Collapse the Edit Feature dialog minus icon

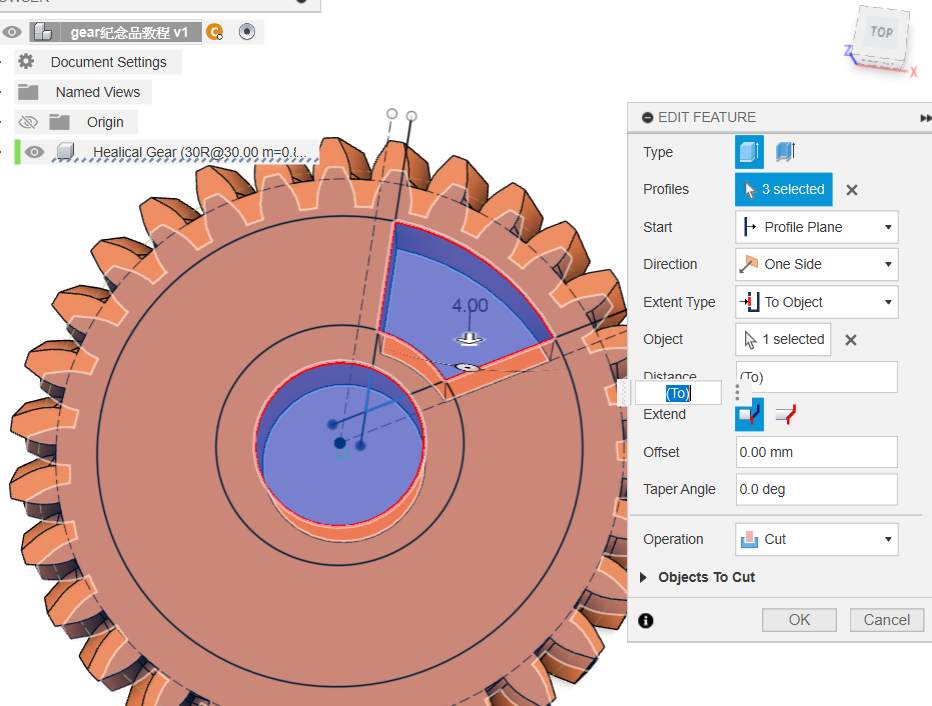pyautogui.click(x=648, y=117)
